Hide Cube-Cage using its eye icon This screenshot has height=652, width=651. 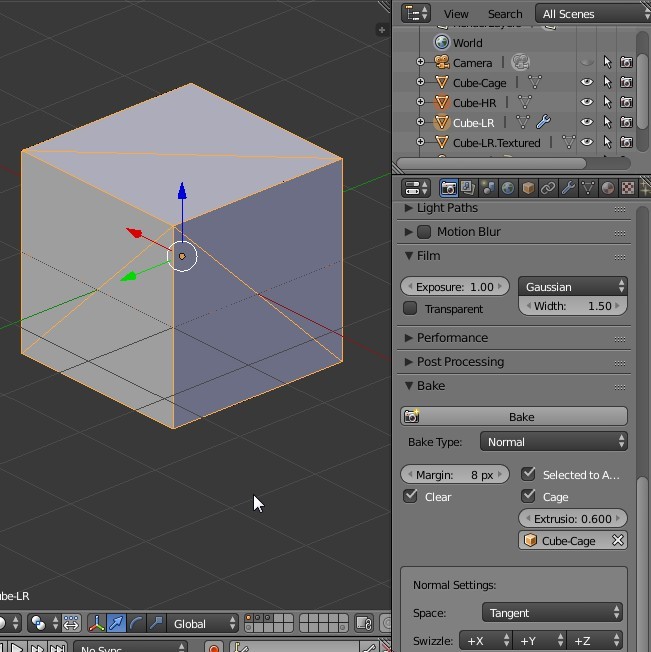point(587,83)
